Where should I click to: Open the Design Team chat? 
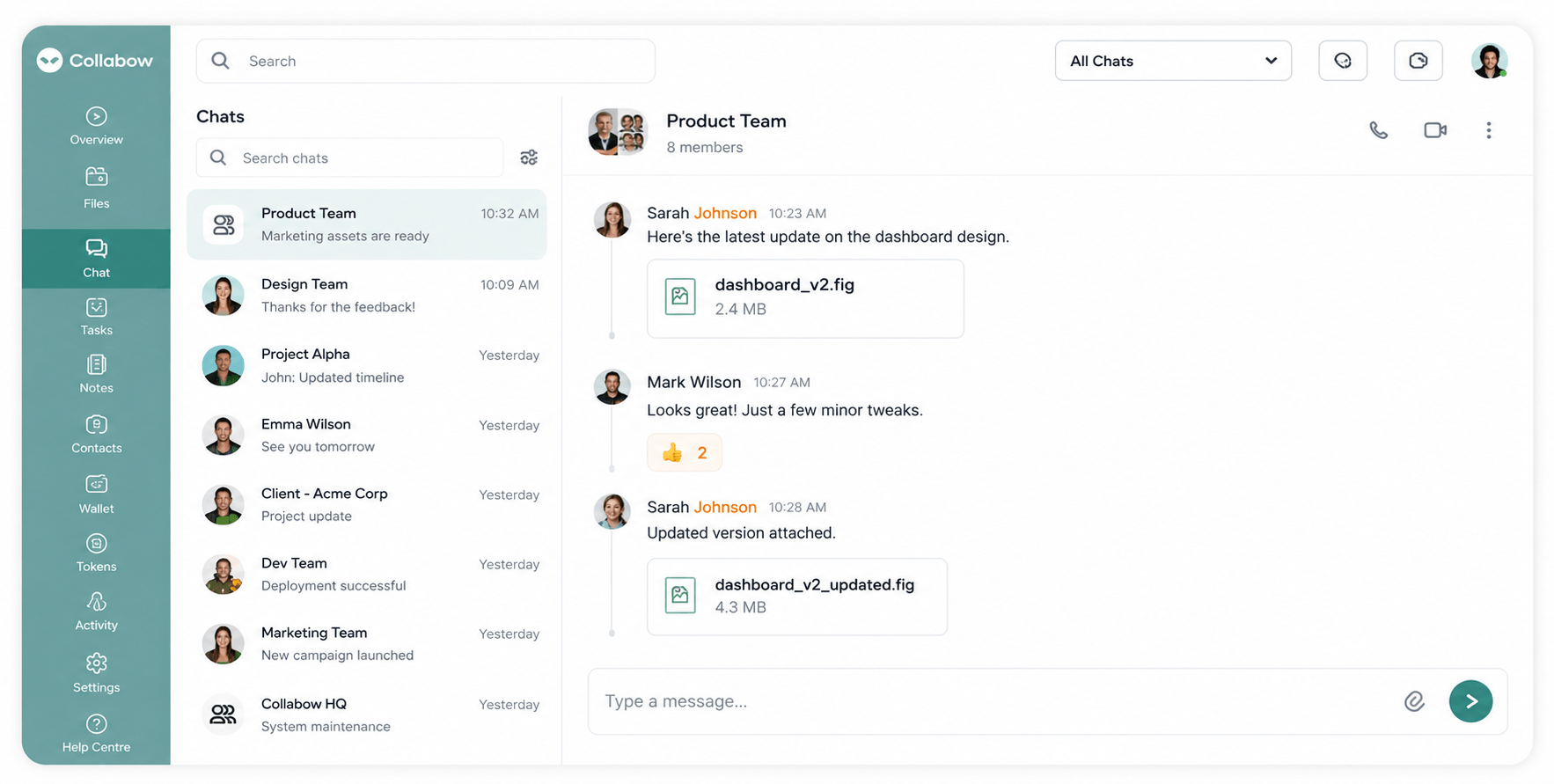(367, 295)
